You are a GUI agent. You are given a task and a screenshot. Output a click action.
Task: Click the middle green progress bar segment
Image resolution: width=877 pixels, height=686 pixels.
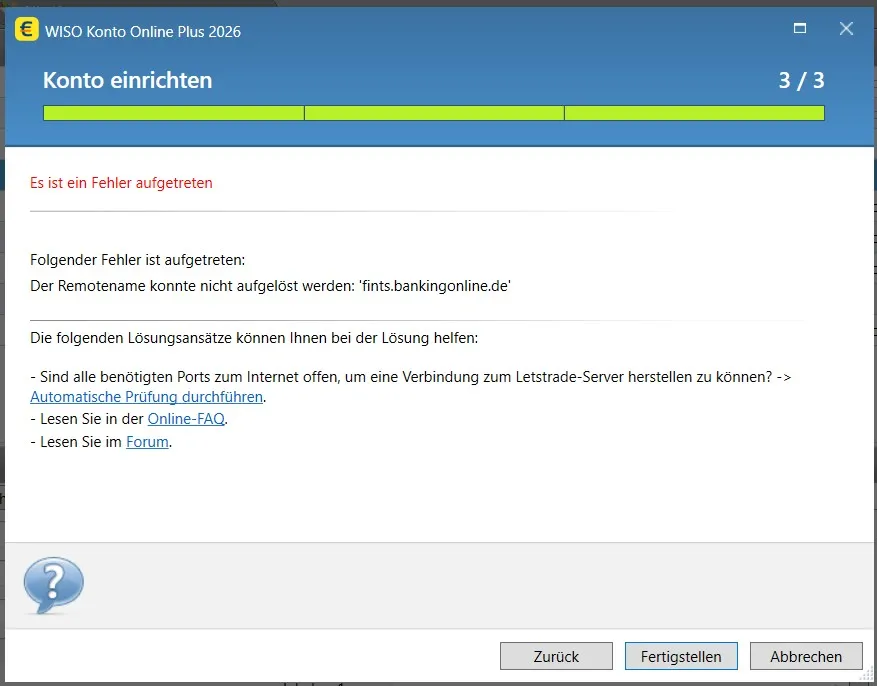coord(434,113)
